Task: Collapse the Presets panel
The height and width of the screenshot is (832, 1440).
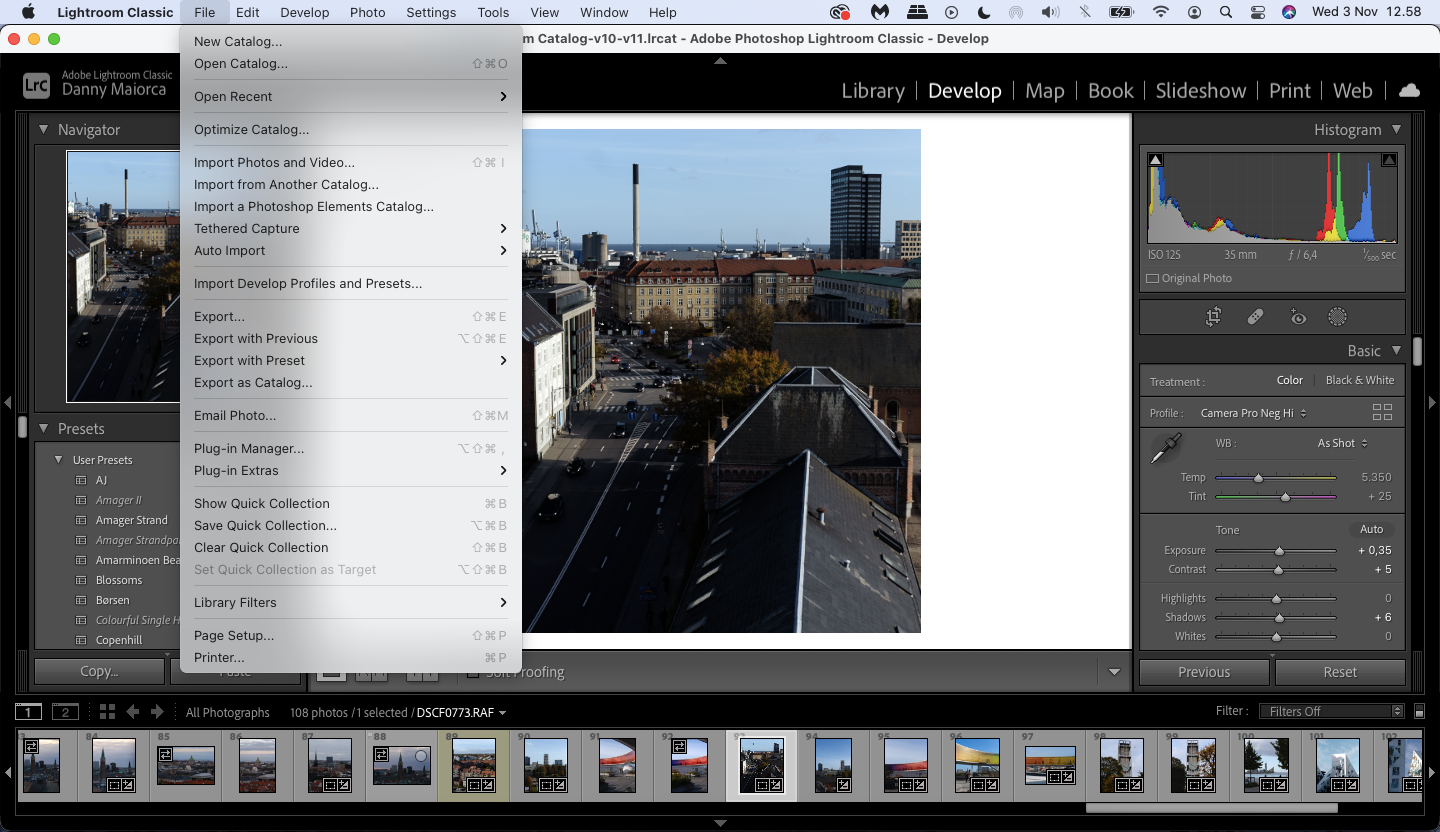Action: 44,428
